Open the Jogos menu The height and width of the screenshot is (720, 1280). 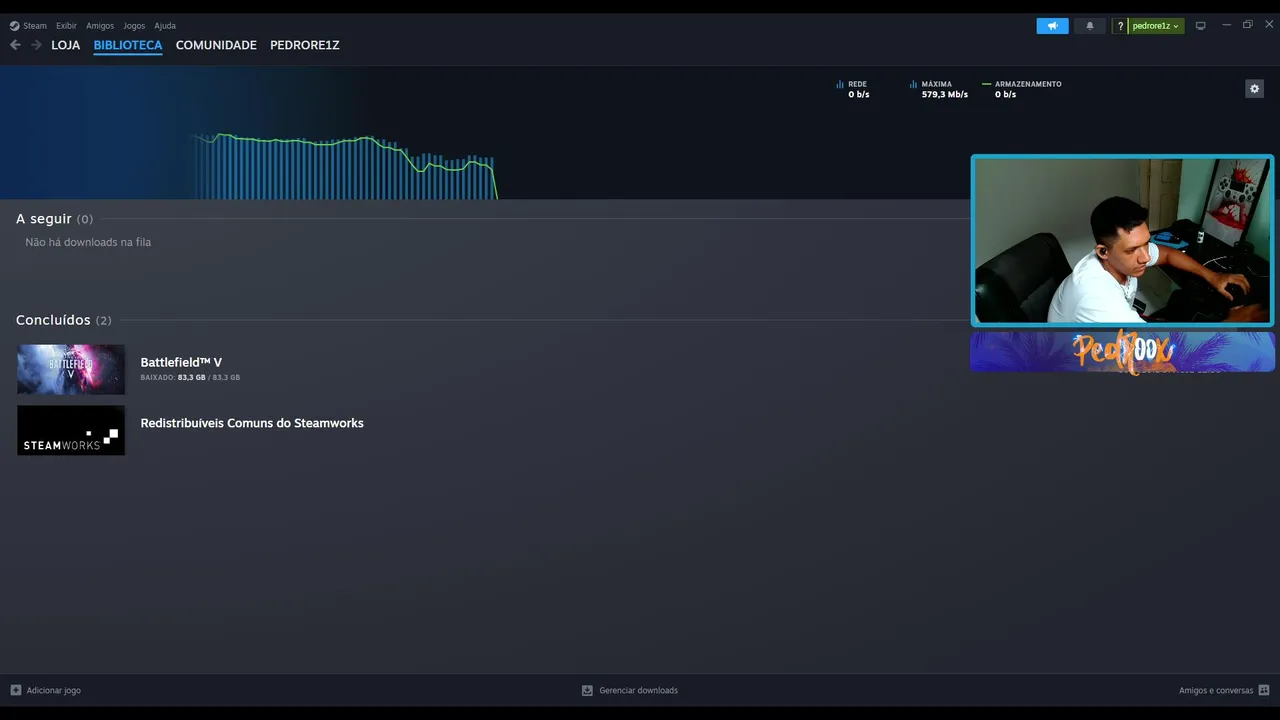tap(134, 26)
